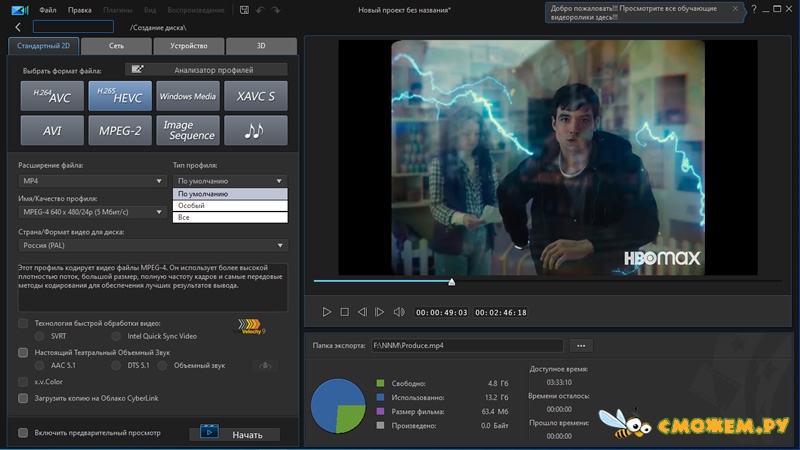
Task: Choose Особый profile type option
Action: pyautogui.click(x=230, y=206)
